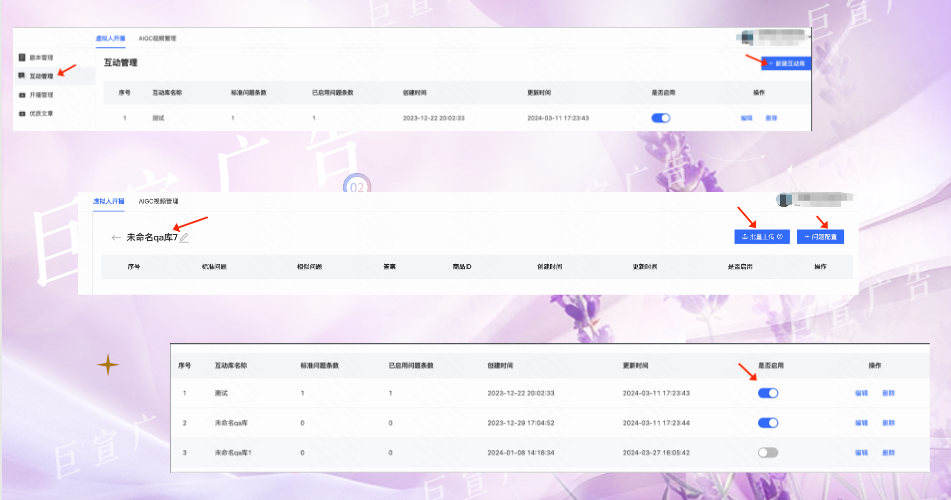
Task: Click 删除 link for 未命名qa库 row
Action: pos(888,423)
